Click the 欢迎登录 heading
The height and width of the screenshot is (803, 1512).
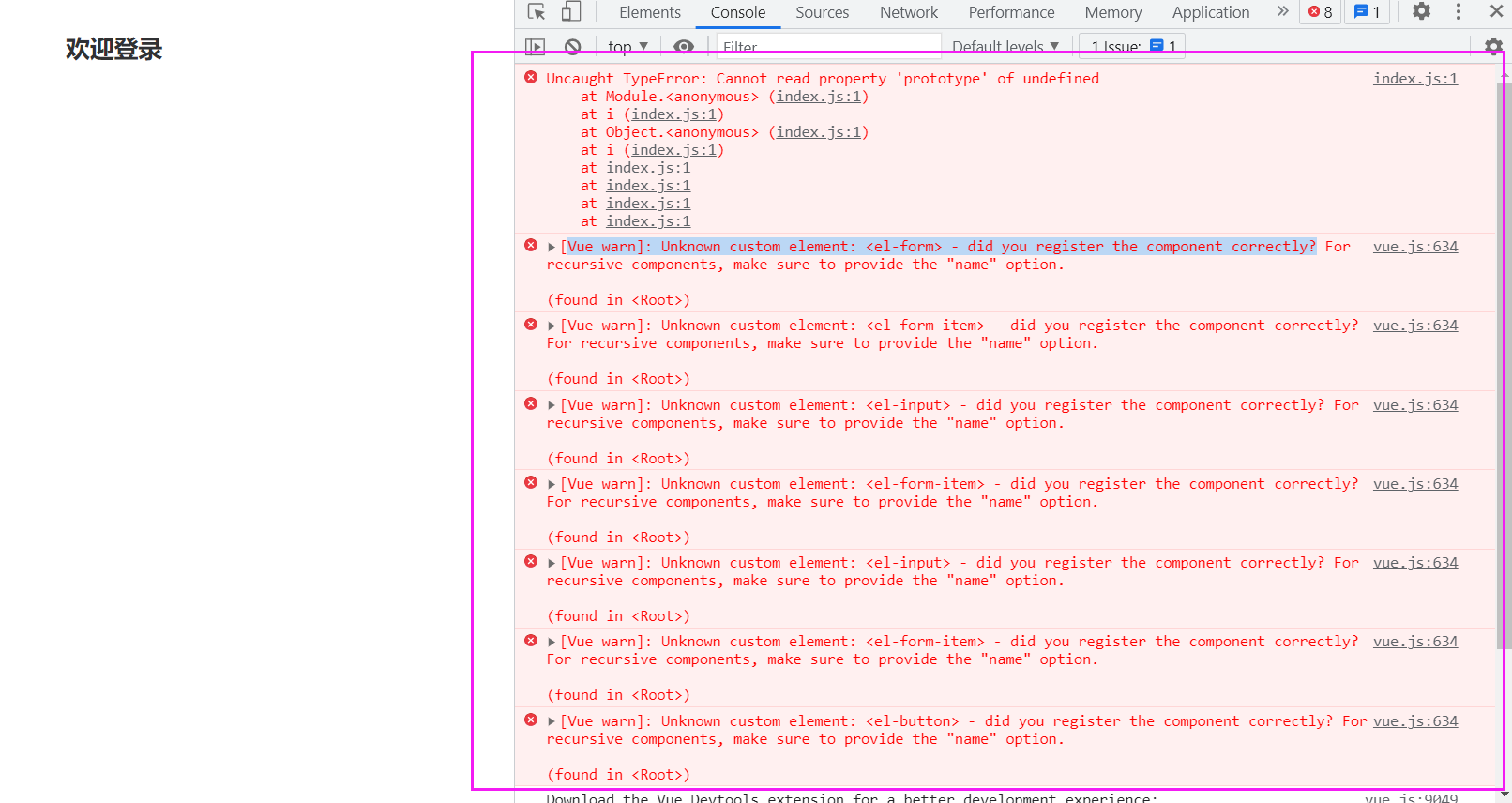click(114, 49)
